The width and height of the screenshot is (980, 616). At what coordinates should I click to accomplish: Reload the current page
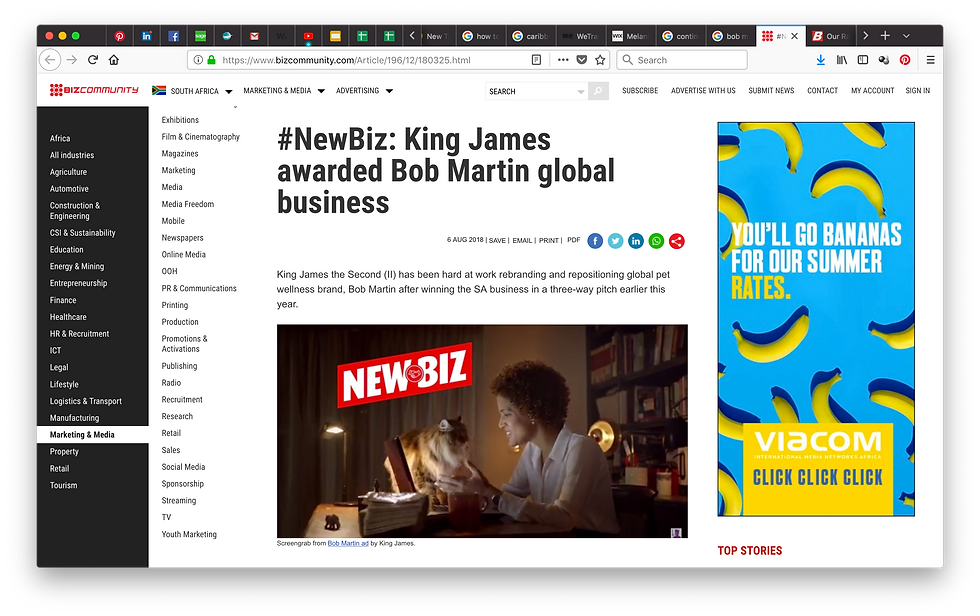tap(93, 60)
